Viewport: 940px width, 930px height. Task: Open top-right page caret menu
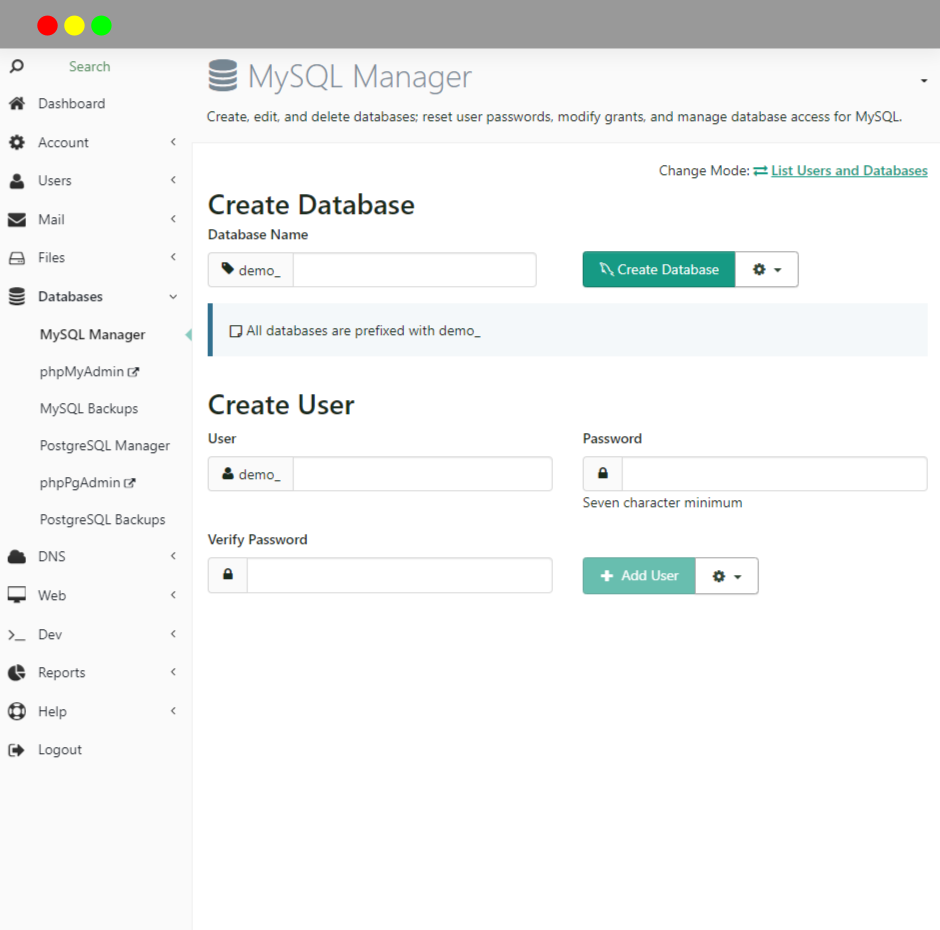point(924,81)
